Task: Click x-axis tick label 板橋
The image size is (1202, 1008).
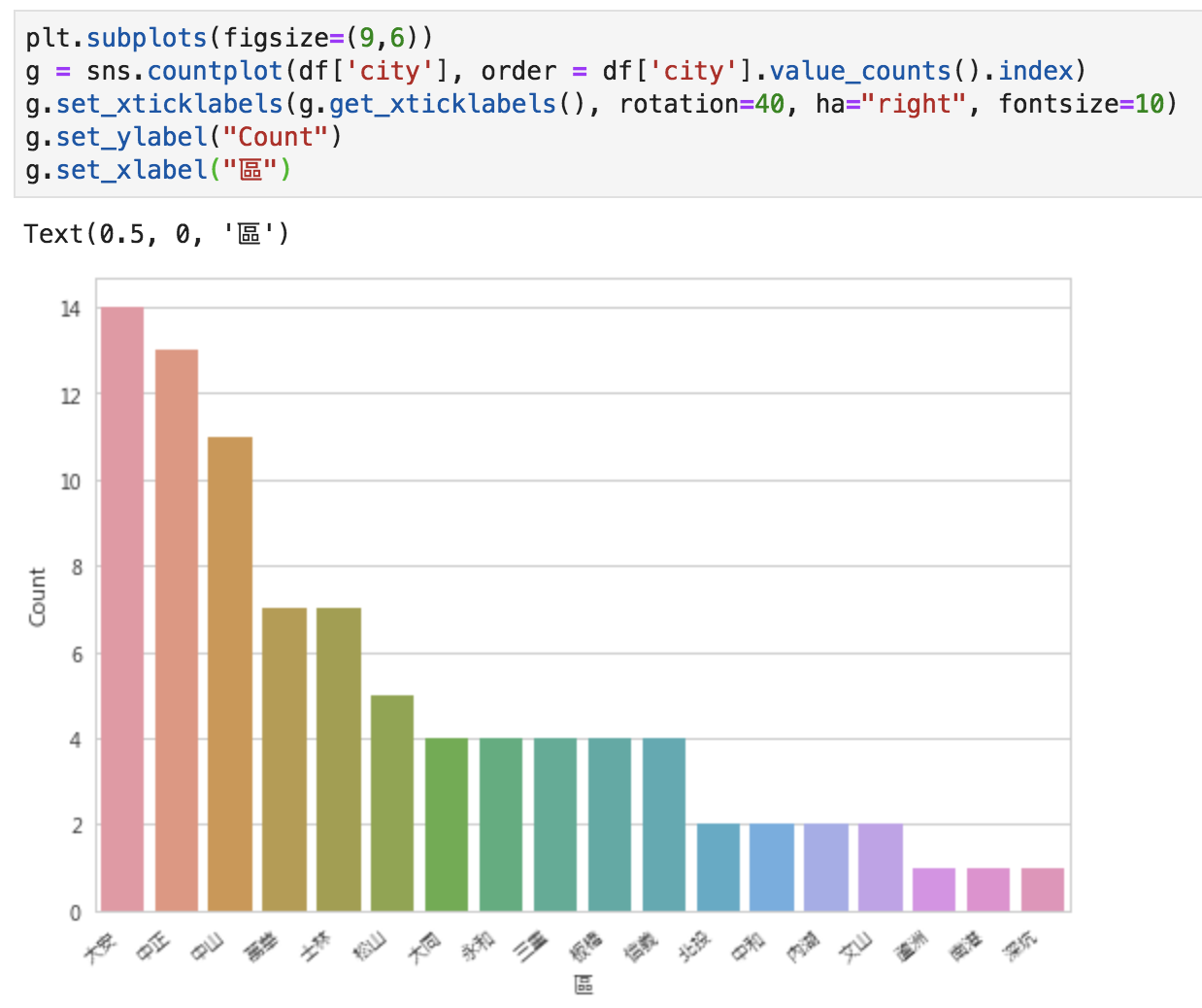Action: [x=586, y=947]
